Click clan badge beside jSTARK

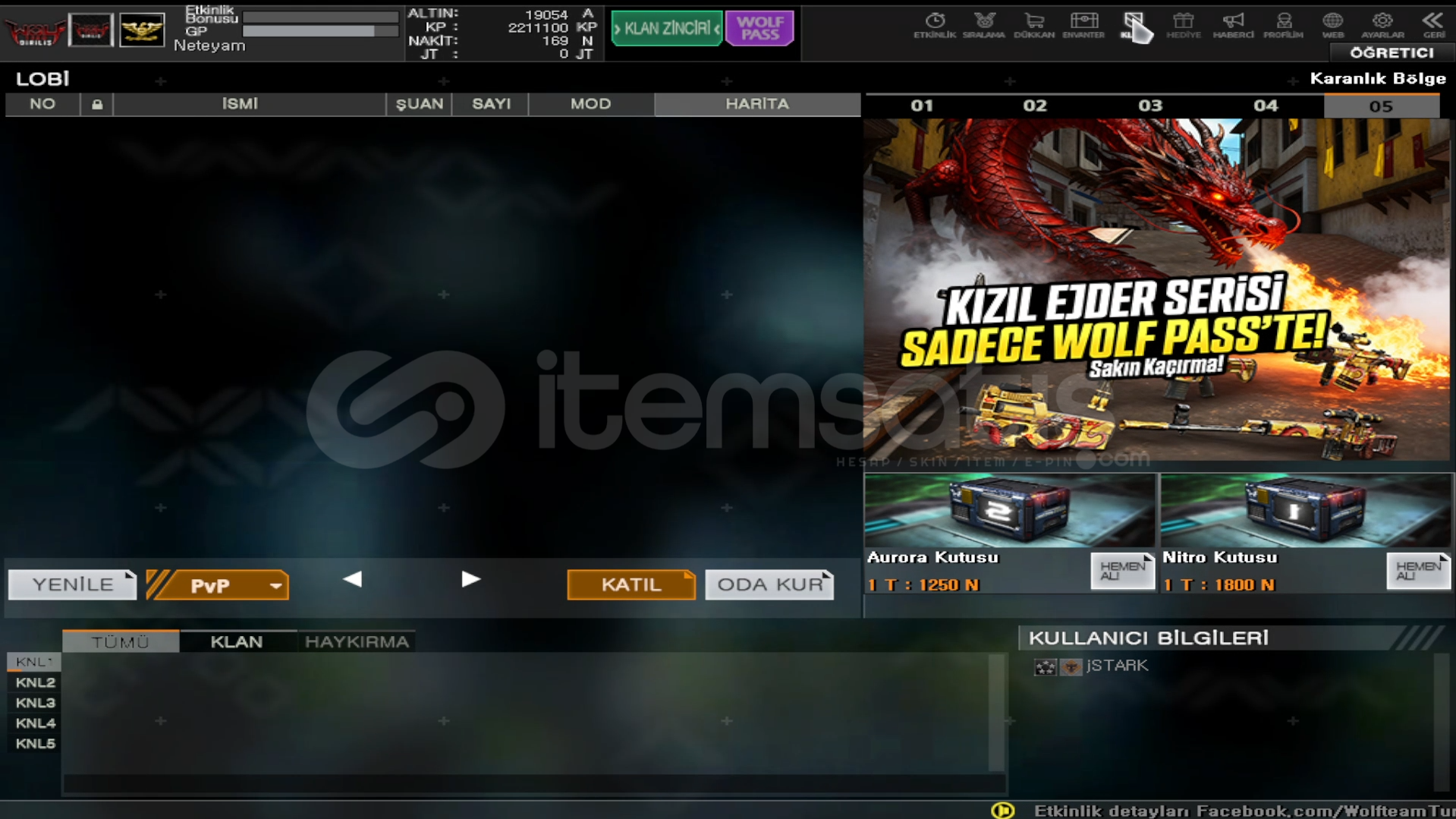(1071, 666)
